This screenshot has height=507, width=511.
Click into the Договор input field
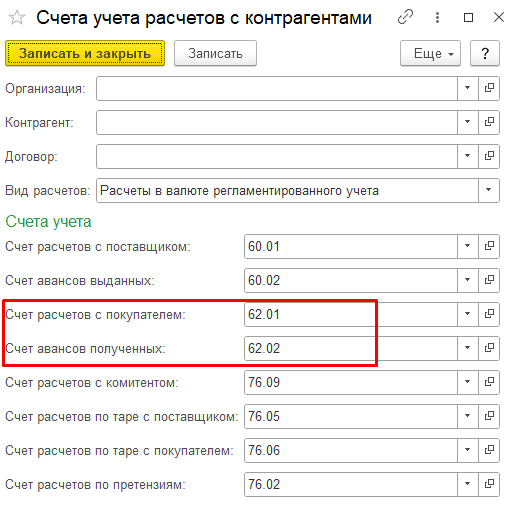coord(277,156)
